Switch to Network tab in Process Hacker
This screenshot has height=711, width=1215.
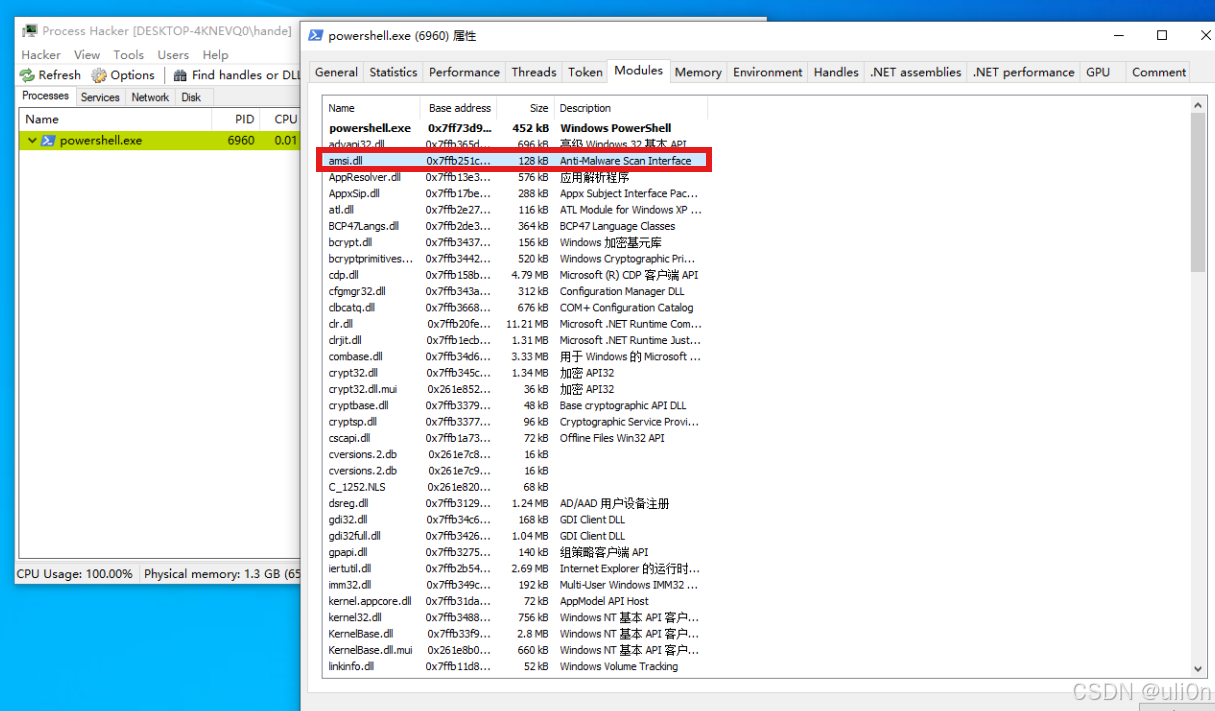point(150,97)
